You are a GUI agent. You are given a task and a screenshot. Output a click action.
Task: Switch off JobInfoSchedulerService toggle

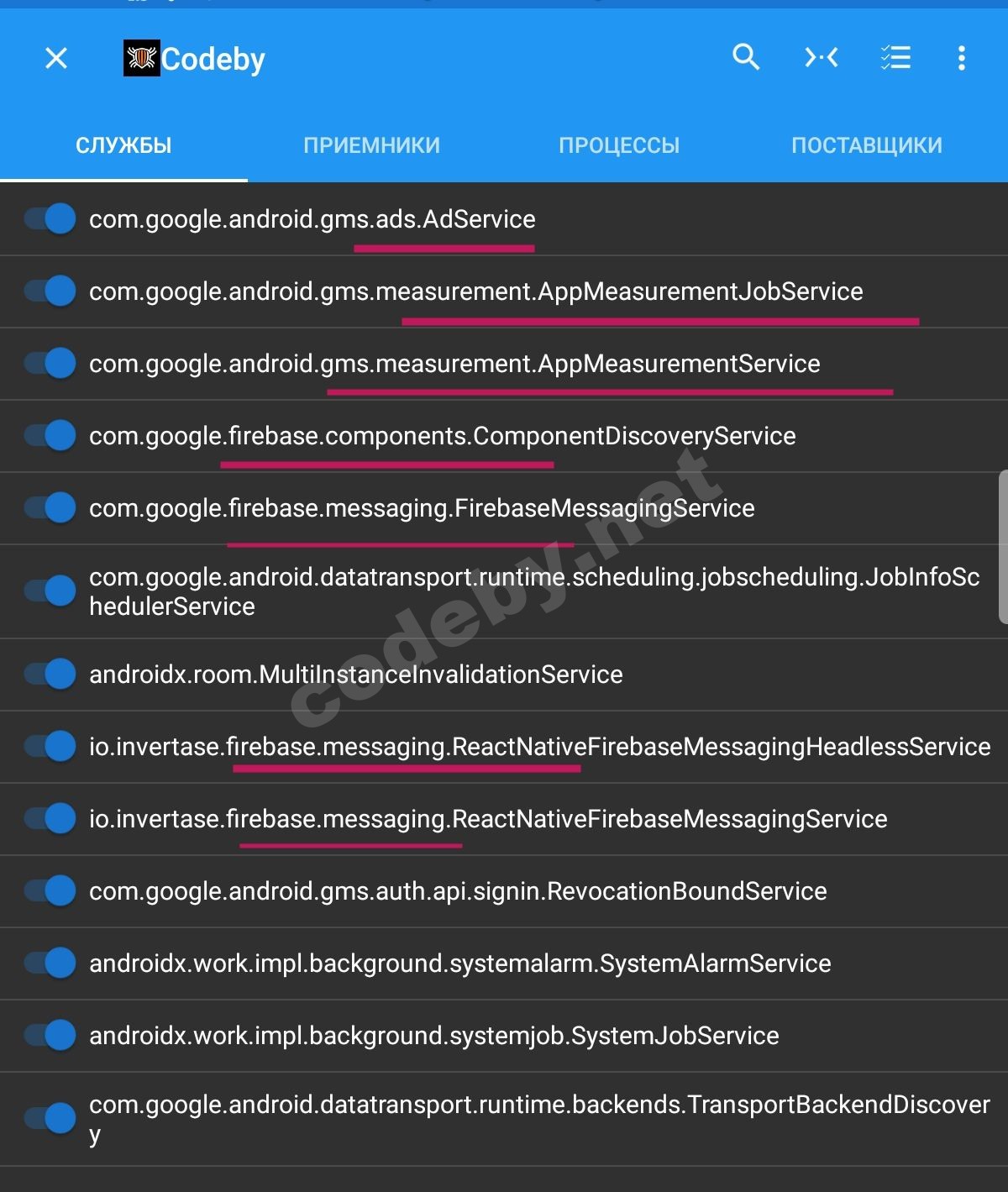click(x=50, y=591)
